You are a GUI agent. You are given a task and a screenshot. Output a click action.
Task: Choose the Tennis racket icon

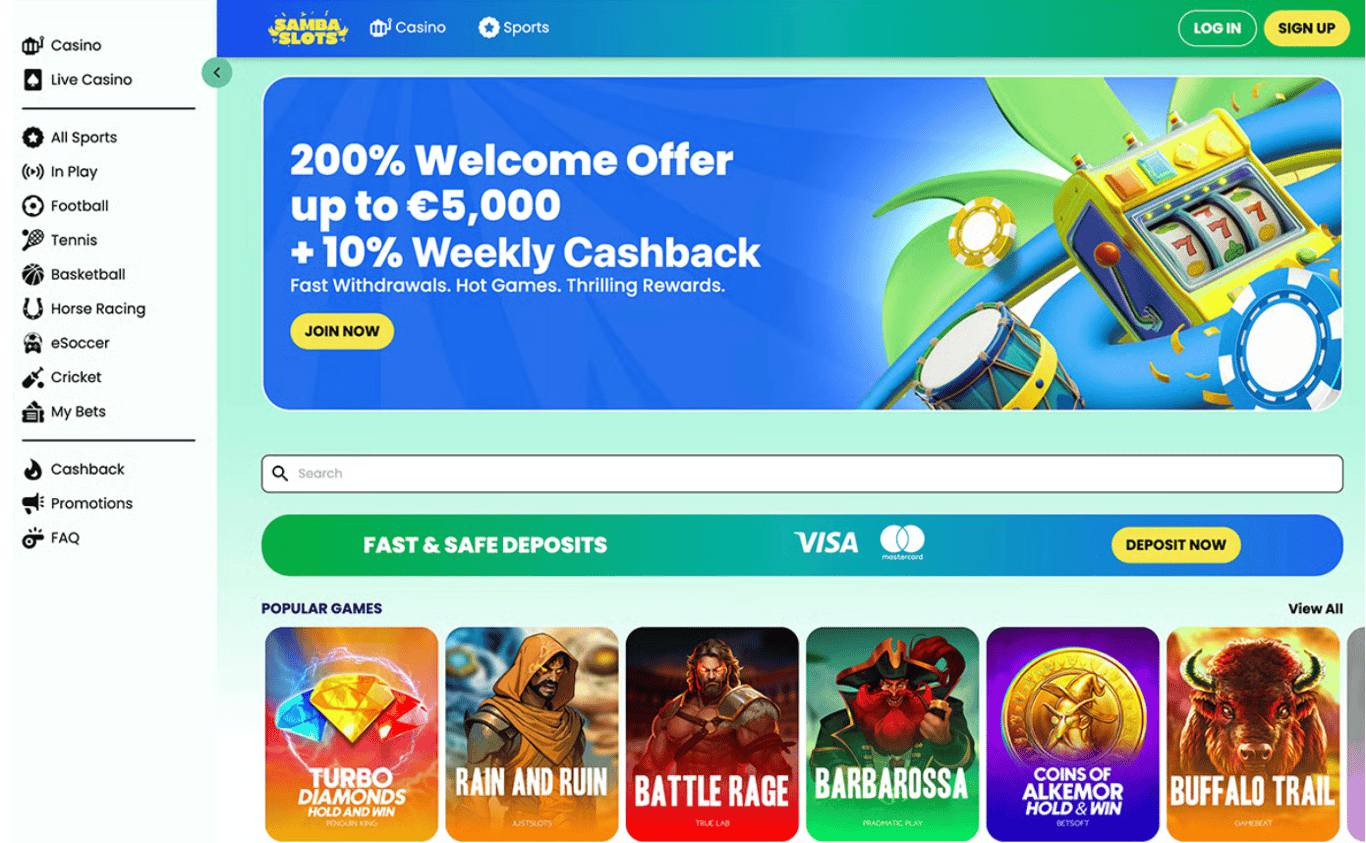33,240
